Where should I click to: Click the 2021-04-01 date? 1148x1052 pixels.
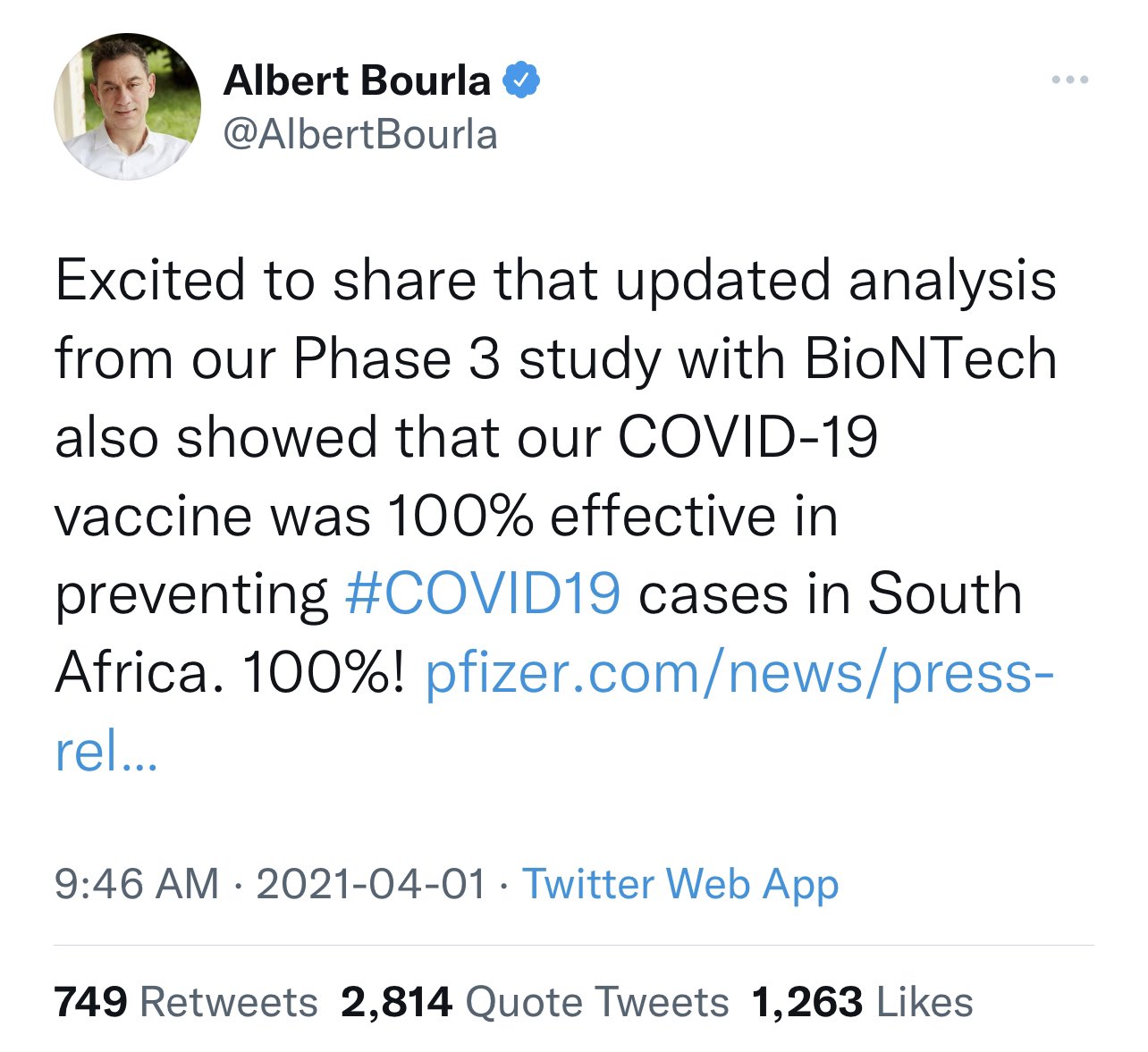(371, 884)
